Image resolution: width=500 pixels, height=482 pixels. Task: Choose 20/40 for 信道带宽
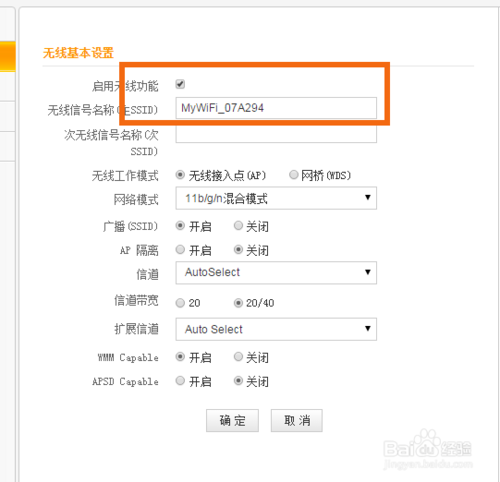tap(238, 303)
